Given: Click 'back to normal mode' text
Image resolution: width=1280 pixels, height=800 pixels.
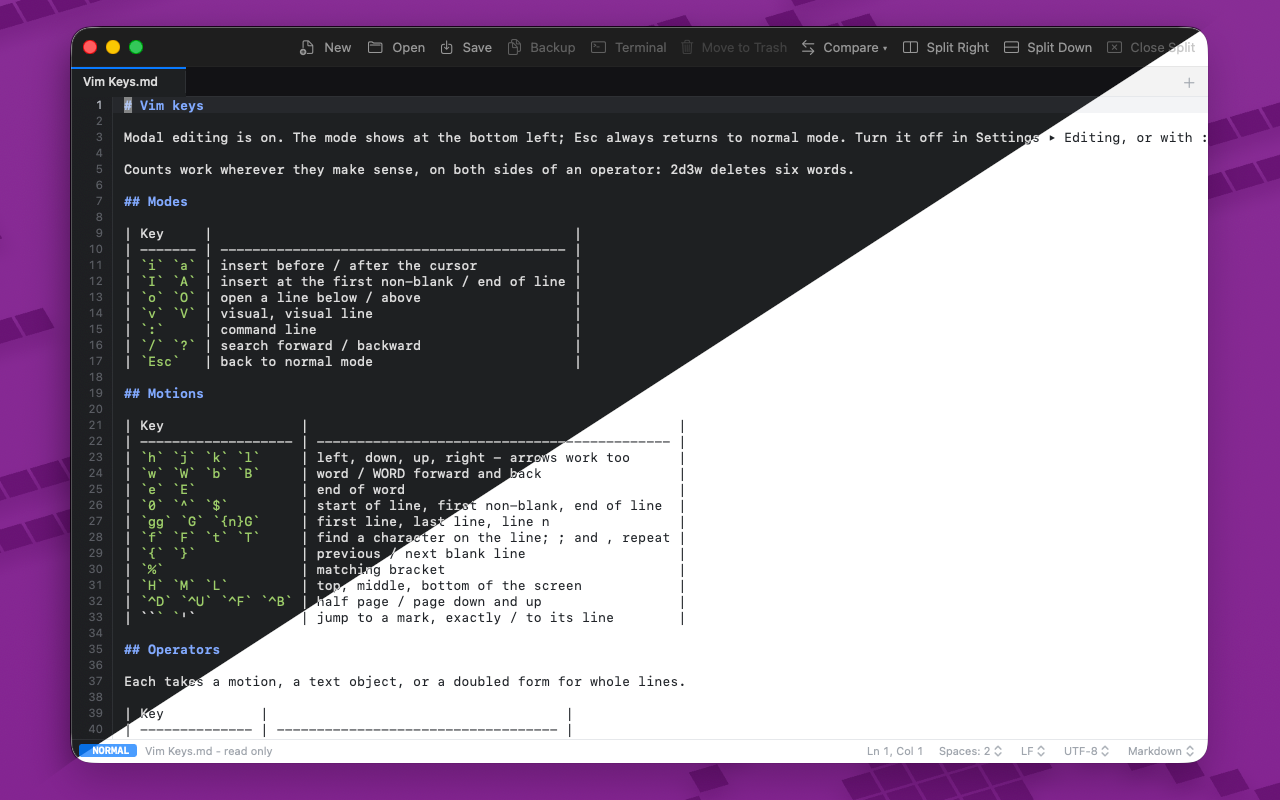Looking at the screenshot, I should pos(297,361).
